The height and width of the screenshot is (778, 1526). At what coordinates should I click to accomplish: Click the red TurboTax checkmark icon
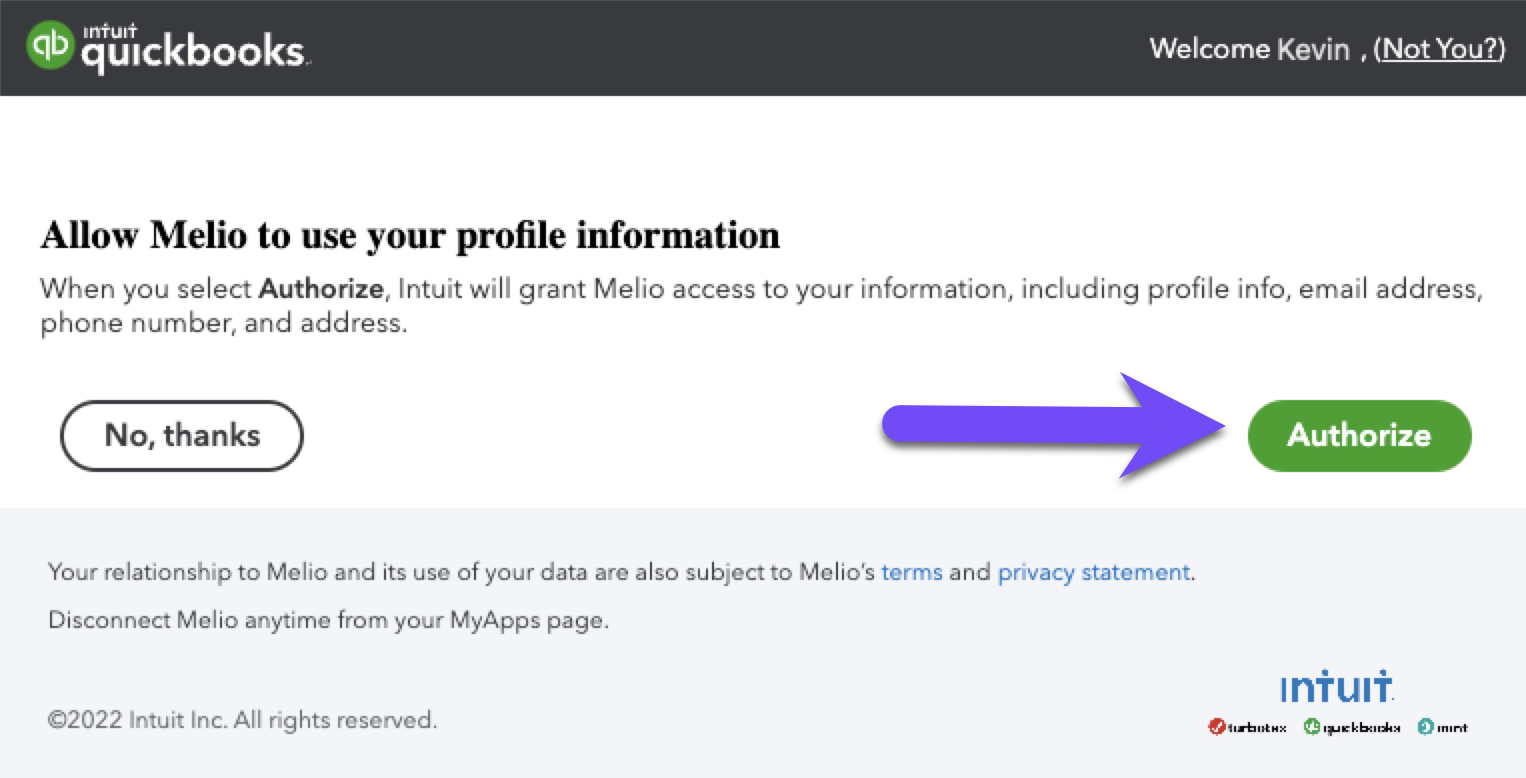click(x=1217, y=727)
